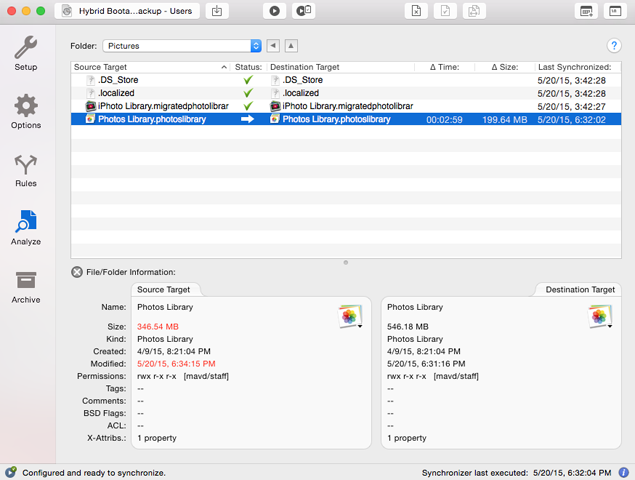This screenshot has width=635, height=480.
Task: Select the Destination Target tab
Action: (580, 290)
